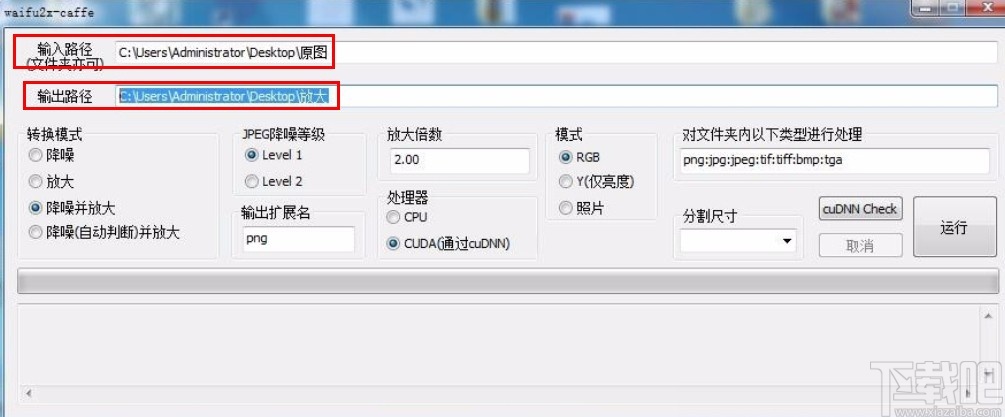Choose CUDA(通过cuDNN) processor option

(448, 243)
